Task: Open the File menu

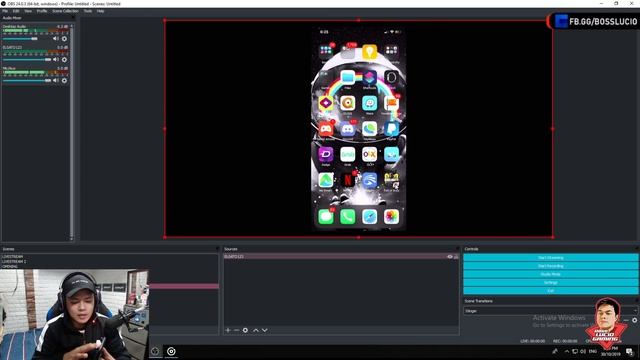Action: point(5,11)
